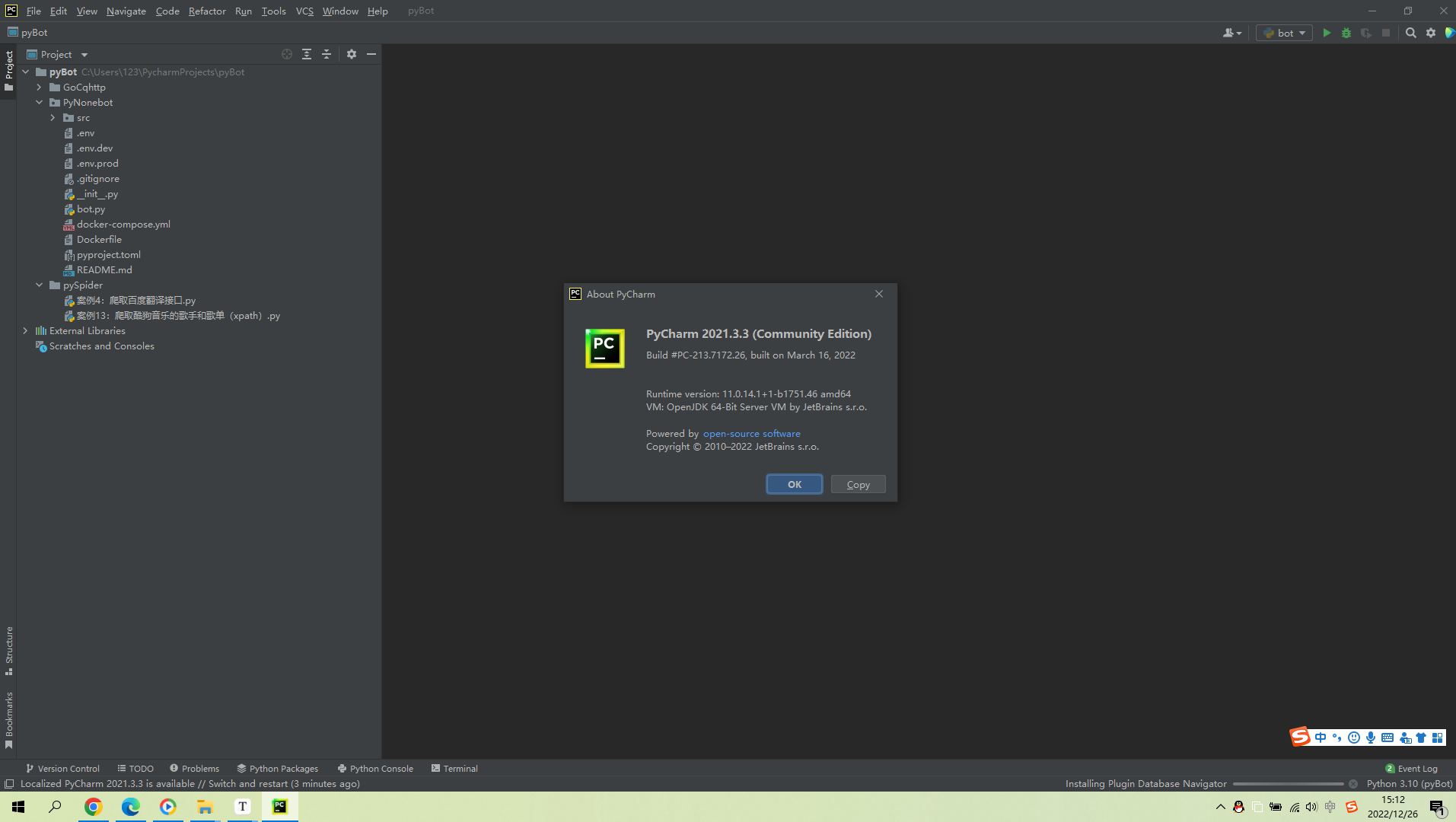Open Microsoft Edge from the taskbar

(130, 807)
